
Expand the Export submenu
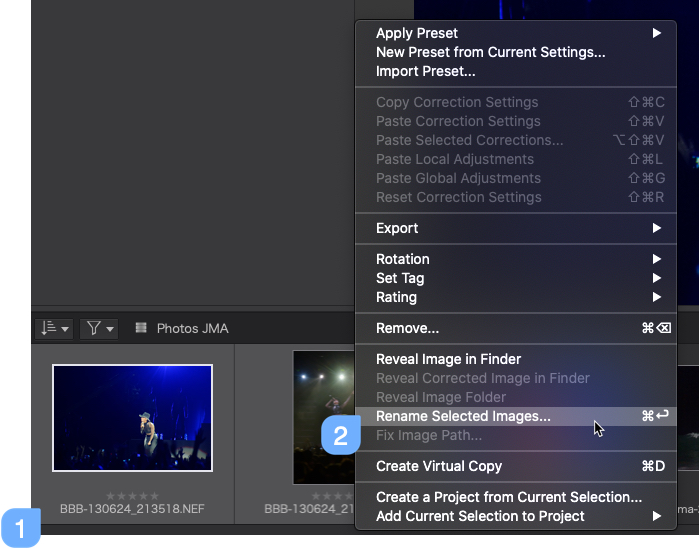[x=516, y=228]
